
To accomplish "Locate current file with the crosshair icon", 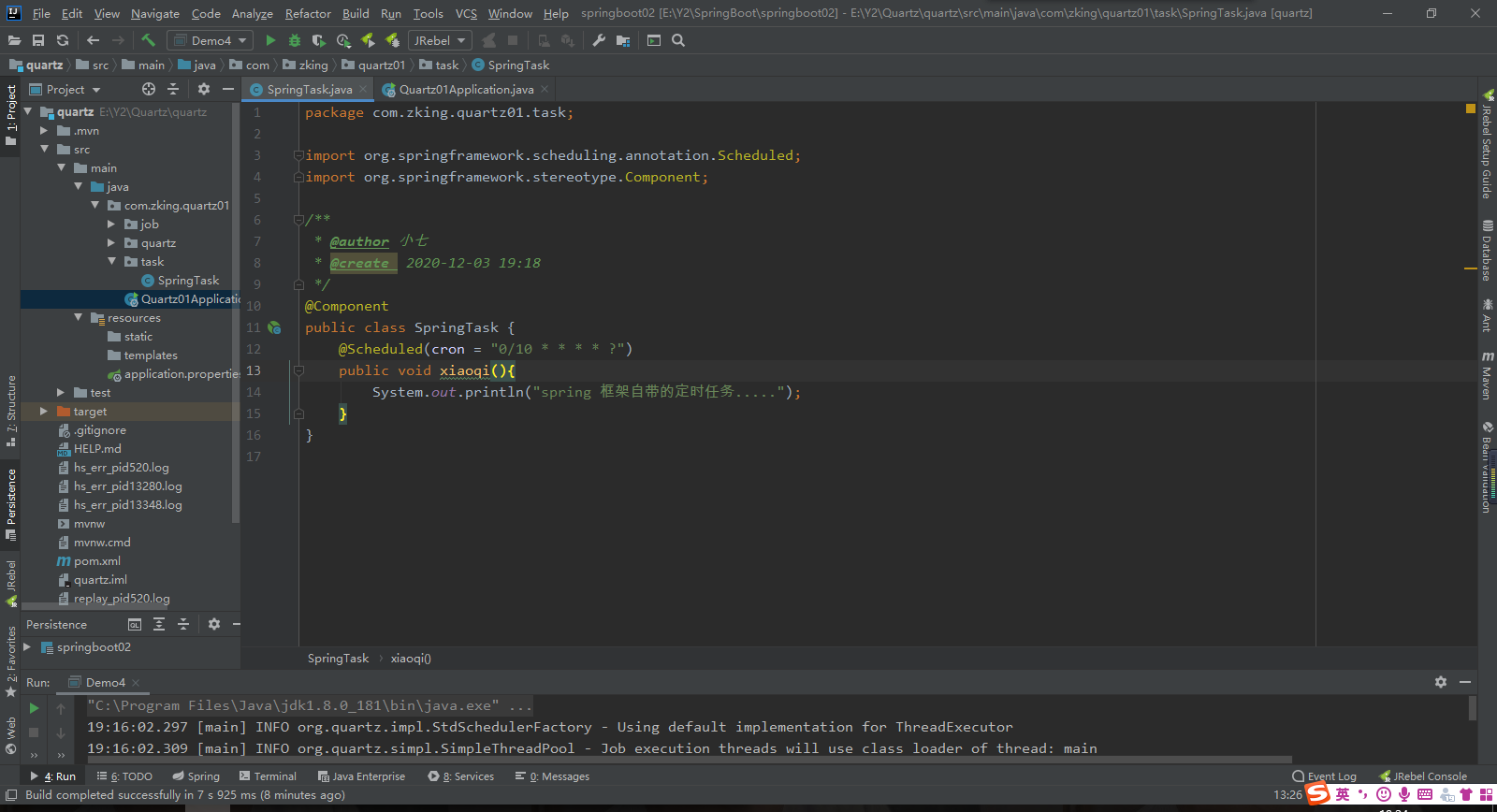I will click(149, 89).
